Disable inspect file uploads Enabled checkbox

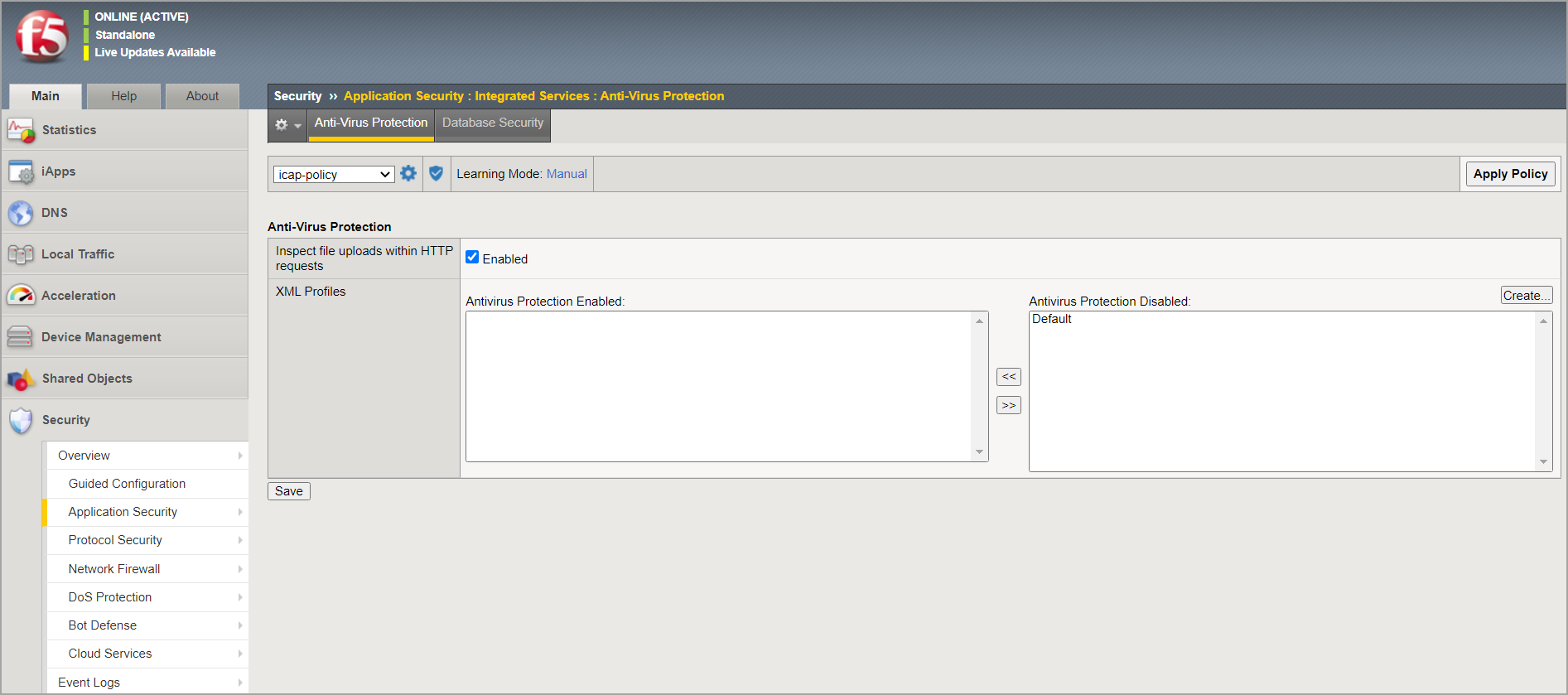click(472, 258)
